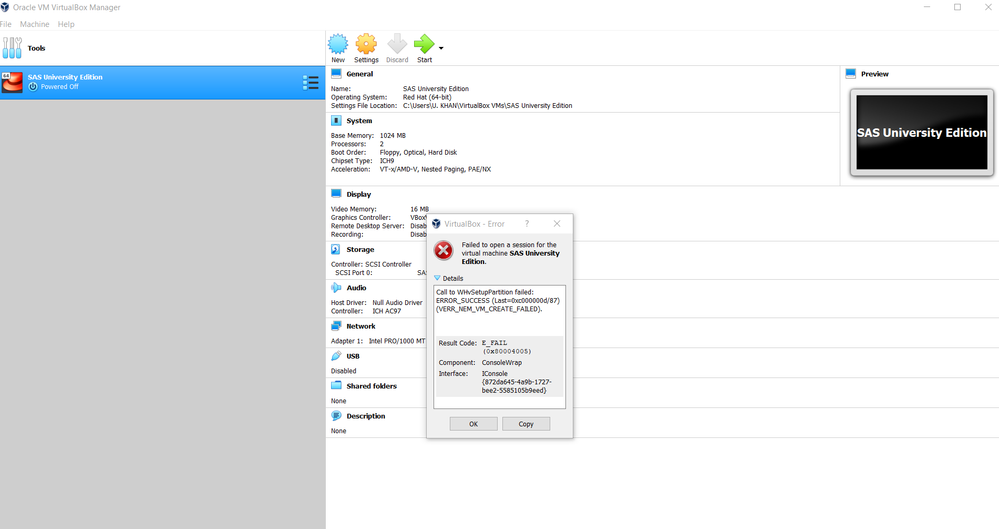Click the help question mark in dialog

527,224
